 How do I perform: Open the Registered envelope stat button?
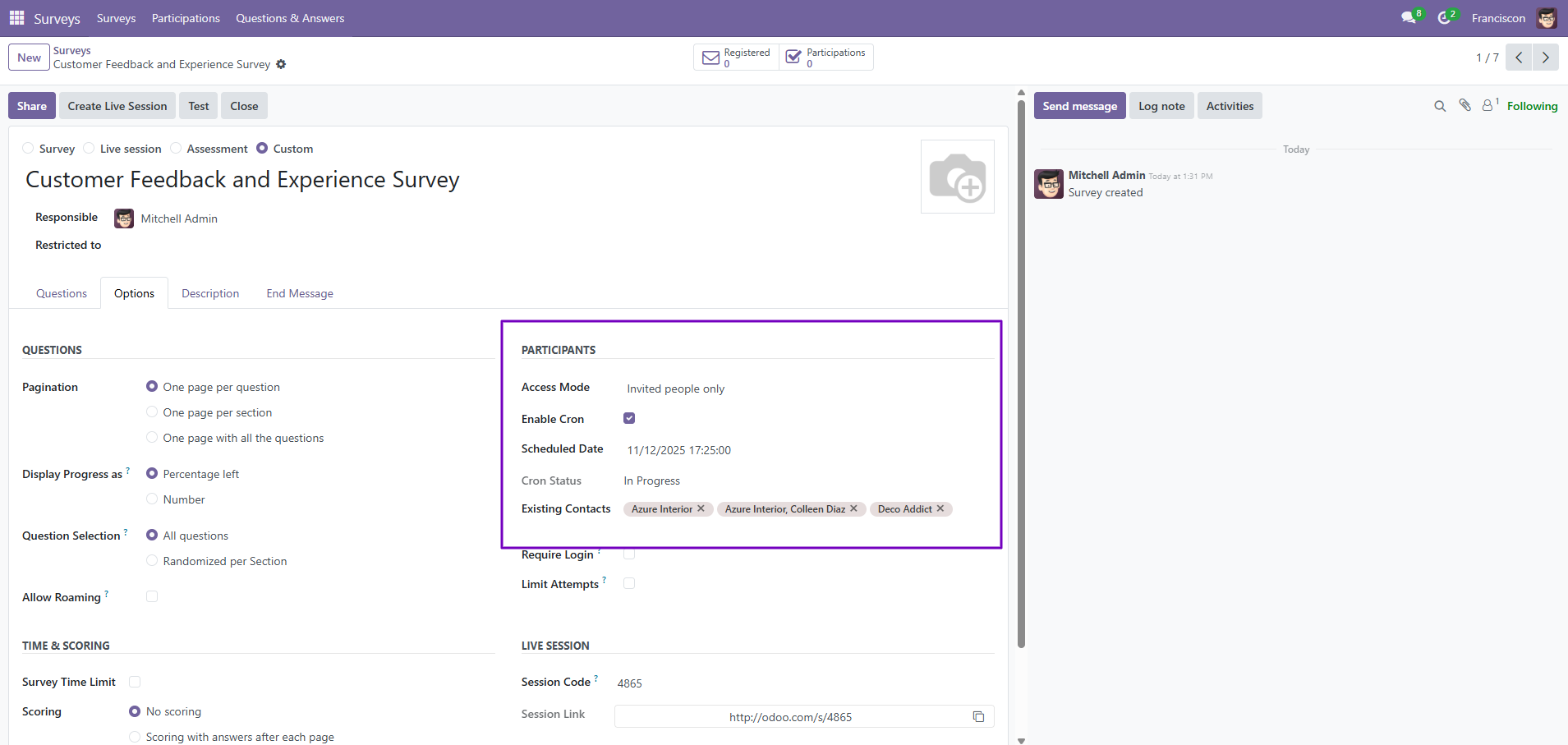pyautogui.click(x=737, y=57)
